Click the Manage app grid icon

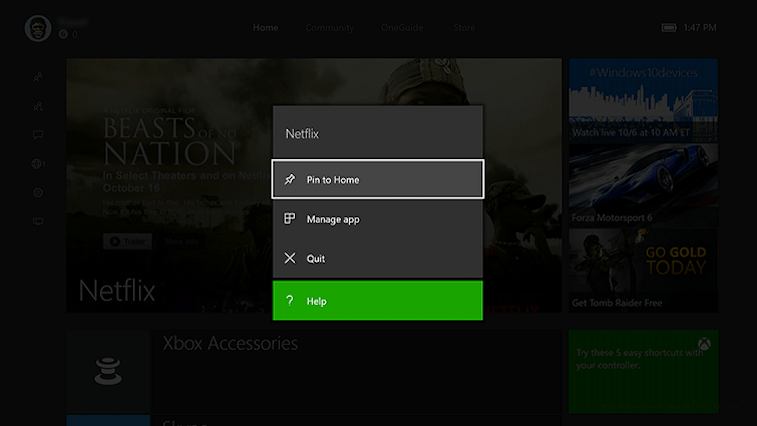290,219
